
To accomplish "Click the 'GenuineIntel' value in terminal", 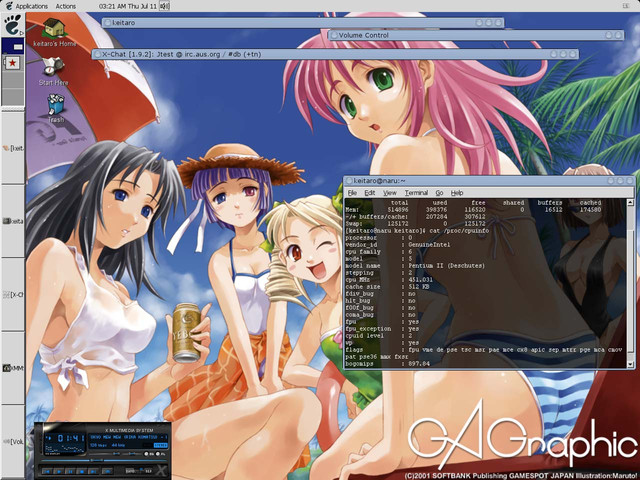I will (429, 244).
